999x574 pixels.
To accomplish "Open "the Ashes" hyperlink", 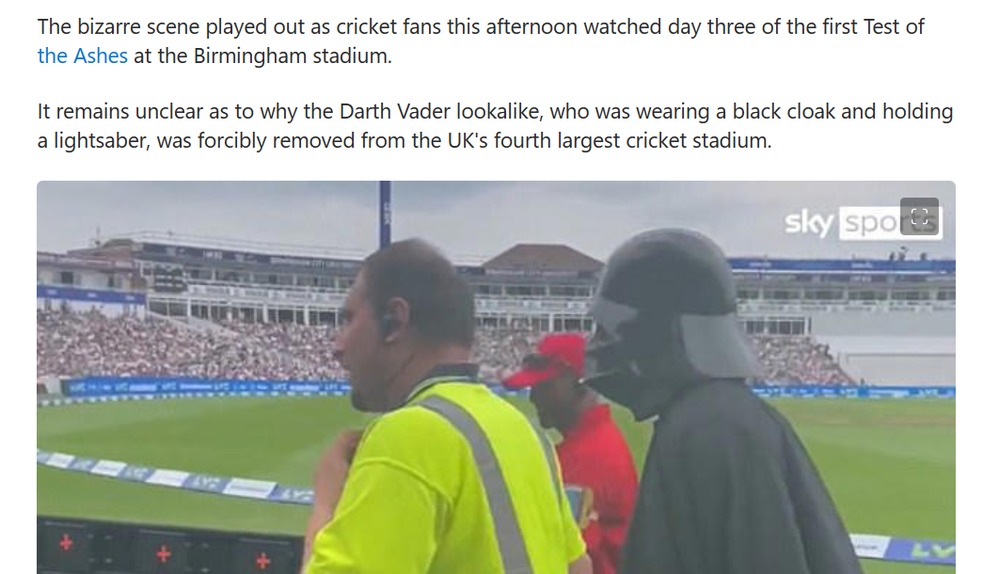I will click(82, 56).
